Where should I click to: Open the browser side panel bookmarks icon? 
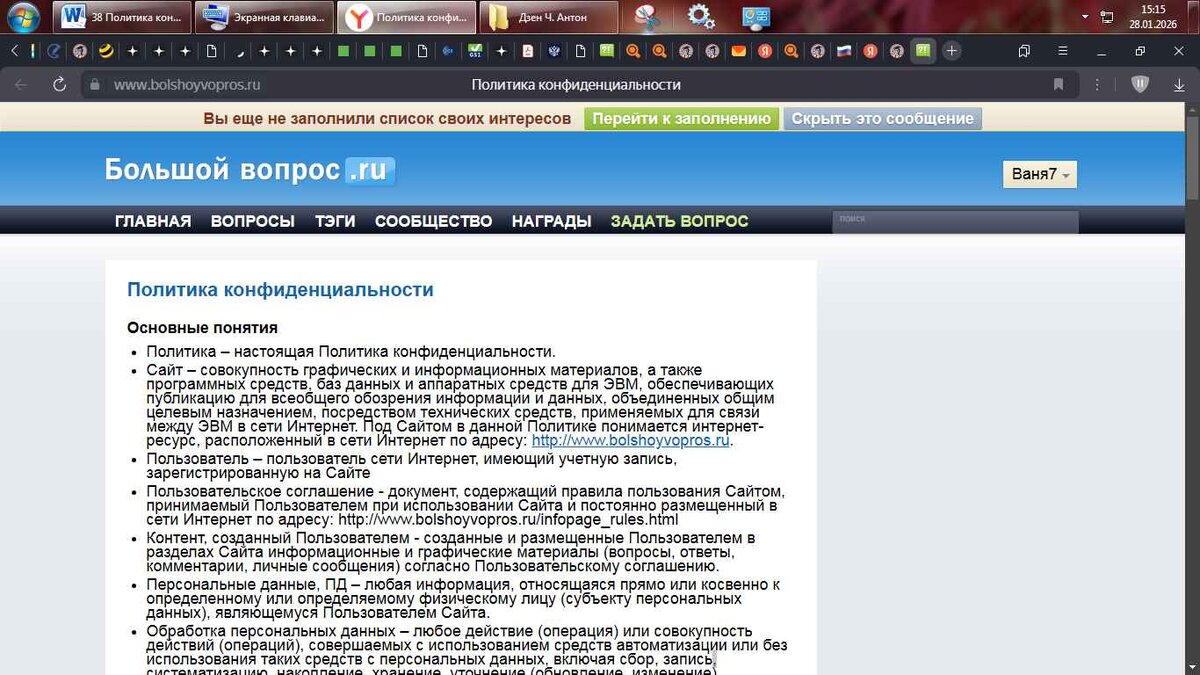point(1024,51)
